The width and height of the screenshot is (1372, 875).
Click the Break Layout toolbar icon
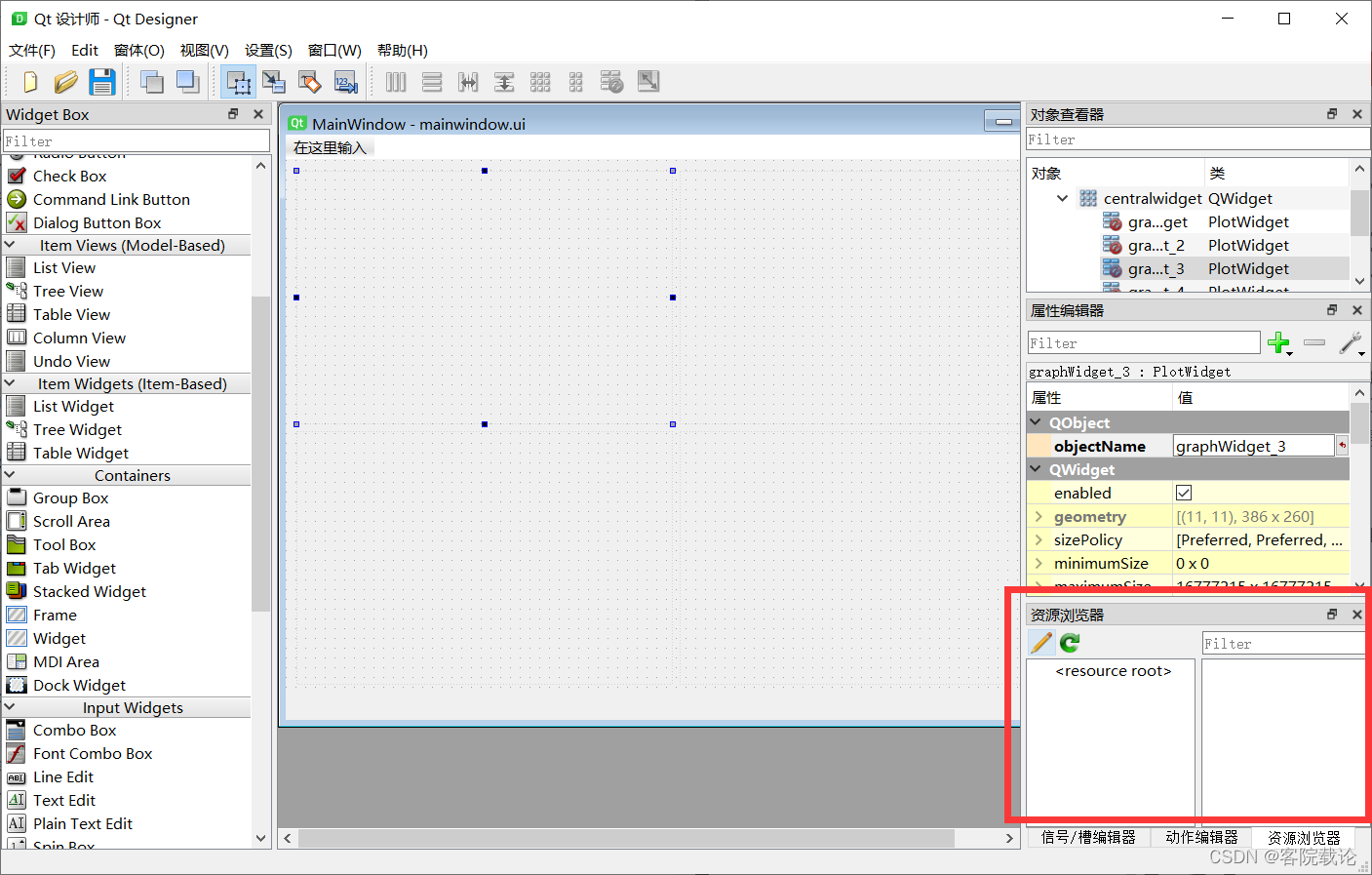pyautogui.click(x=612, y=82)
